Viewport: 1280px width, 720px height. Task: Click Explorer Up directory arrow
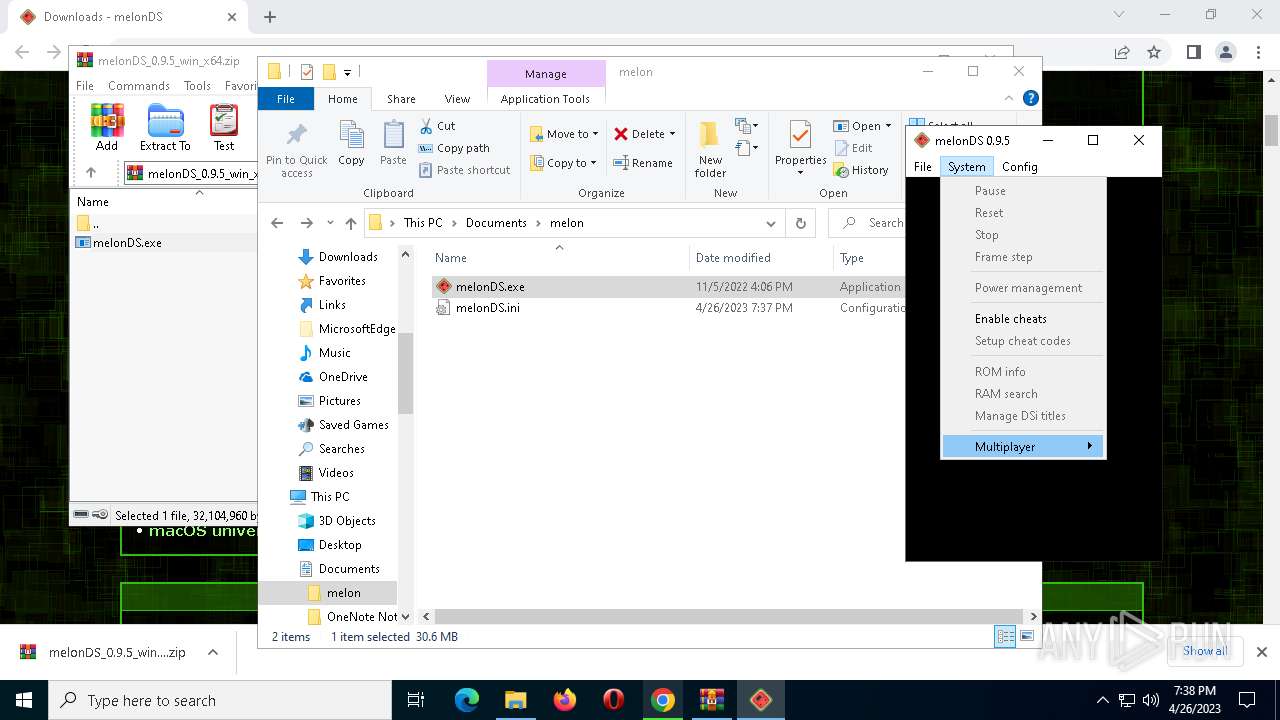coord(350,223)
